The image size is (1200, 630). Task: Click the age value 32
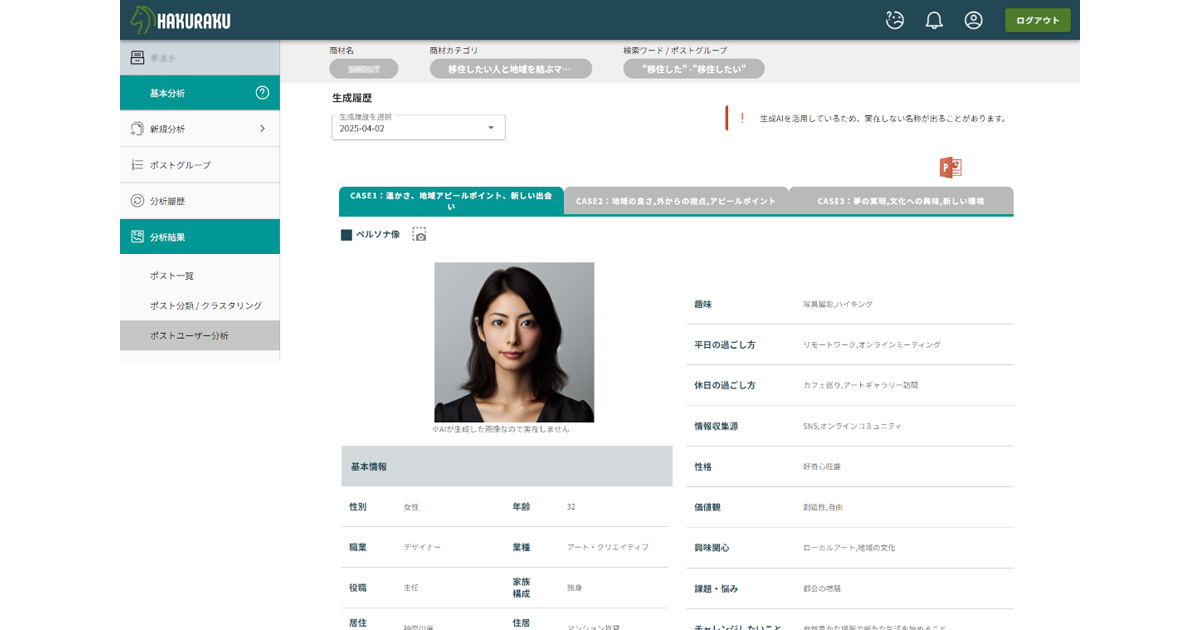pyautogui.click(x=571, y=507)
